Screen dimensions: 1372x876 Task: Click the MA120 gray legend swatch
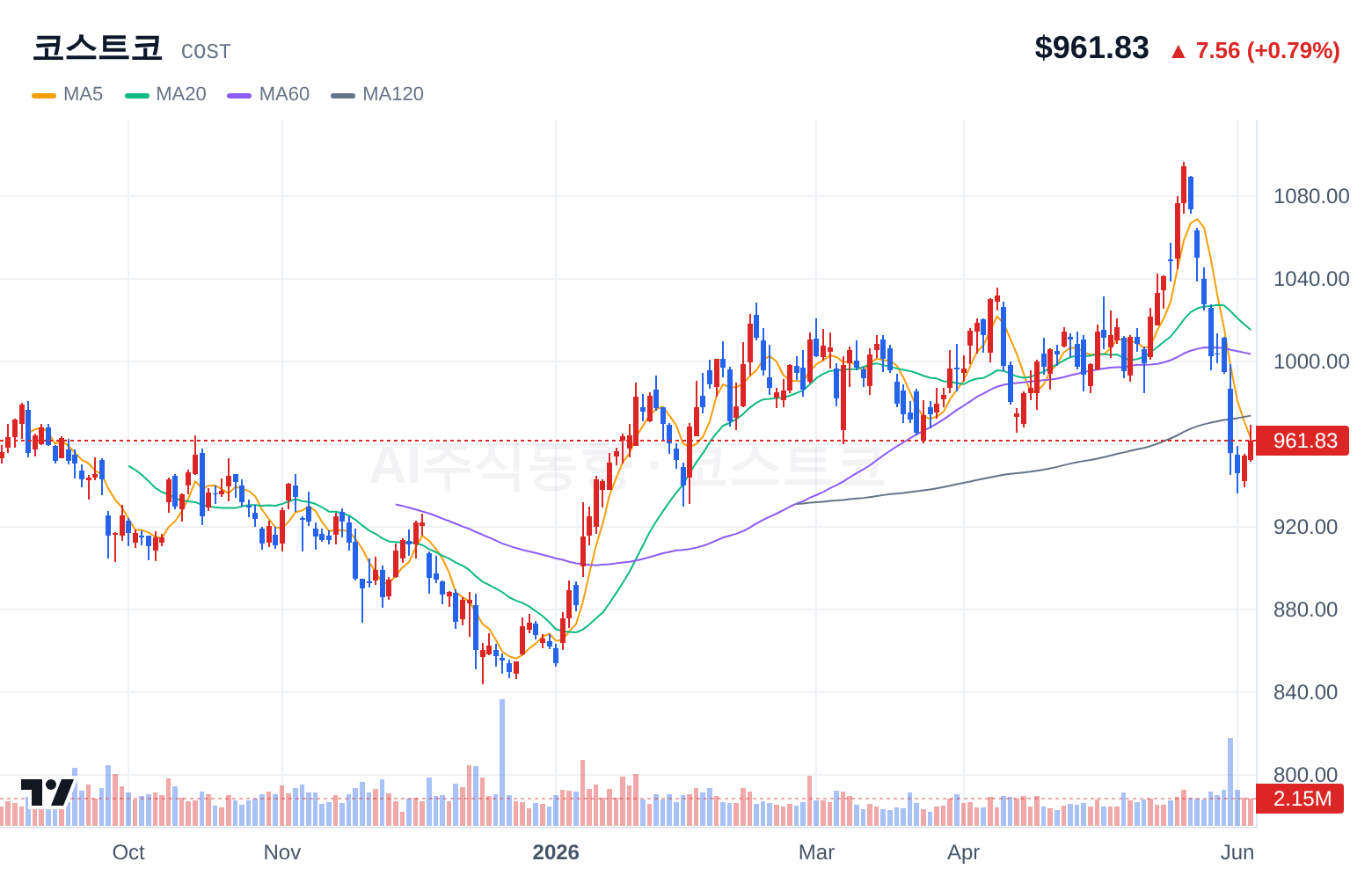point(343,95)
